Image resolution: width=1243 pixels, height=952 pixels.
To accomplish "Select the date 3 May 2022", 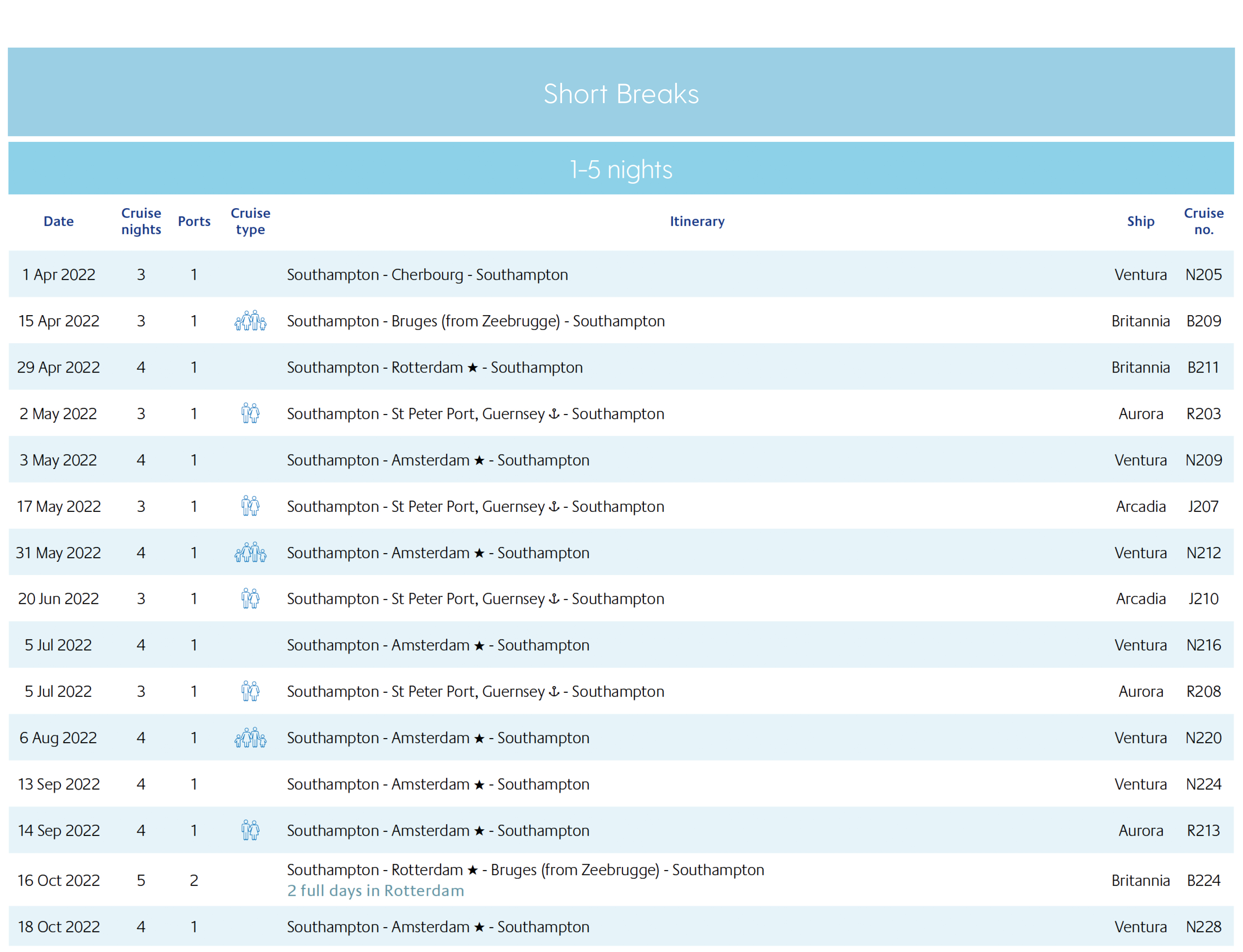I will point(58,460).
